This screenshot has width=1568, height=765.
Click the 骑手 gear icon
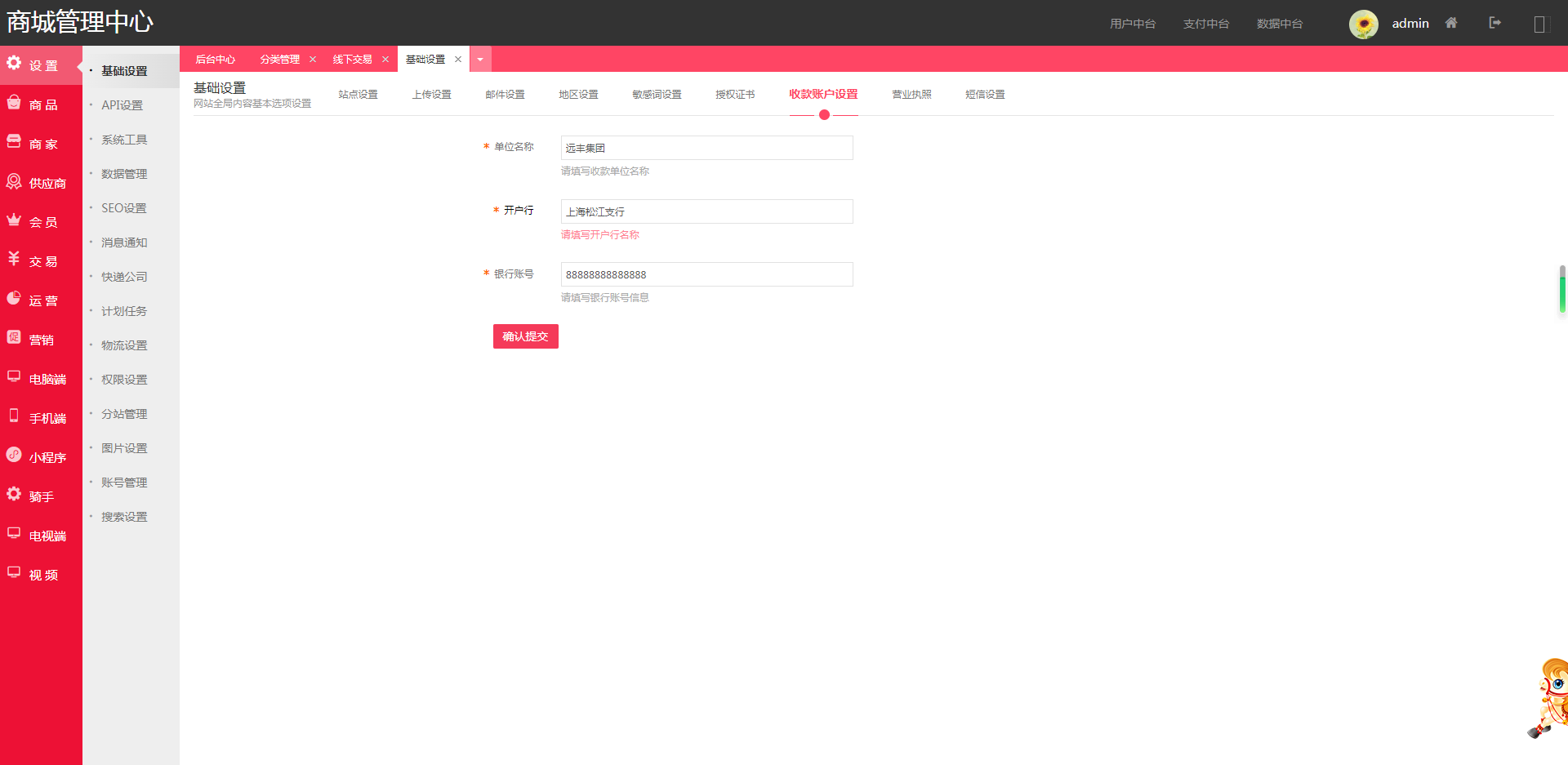click(14, 494)
